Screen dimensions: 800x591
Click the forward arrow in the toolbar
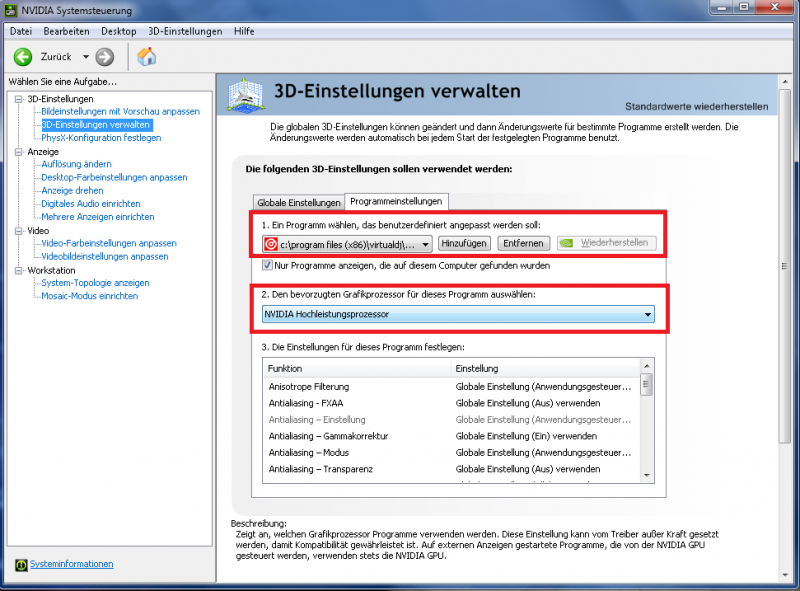(105, 56)
